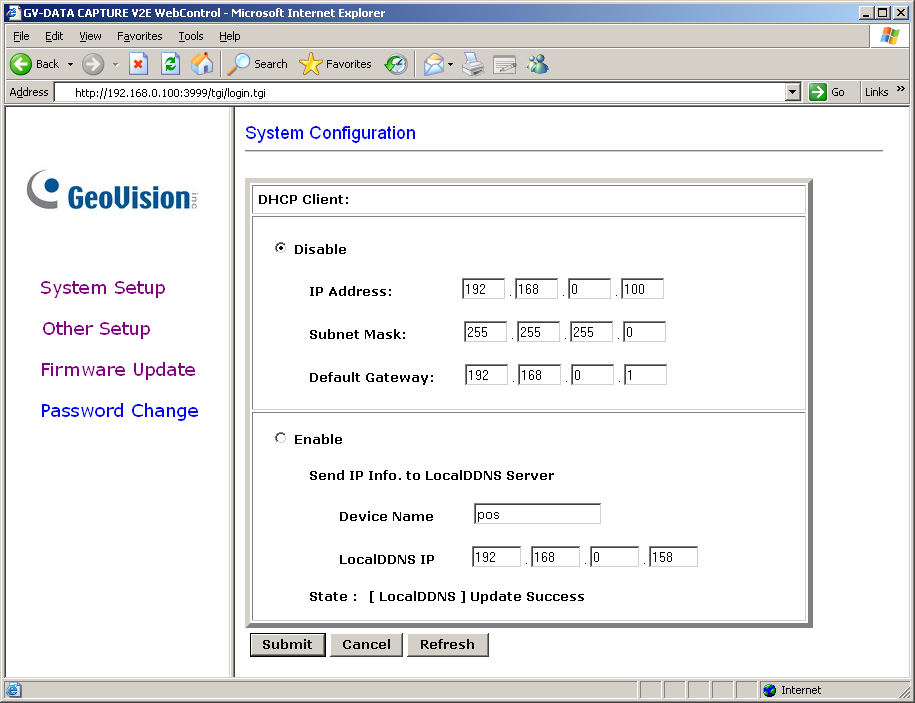Click the status bar page icon
Image resolution: width=915 pixels, height=703 pixels.
[14, 690]
